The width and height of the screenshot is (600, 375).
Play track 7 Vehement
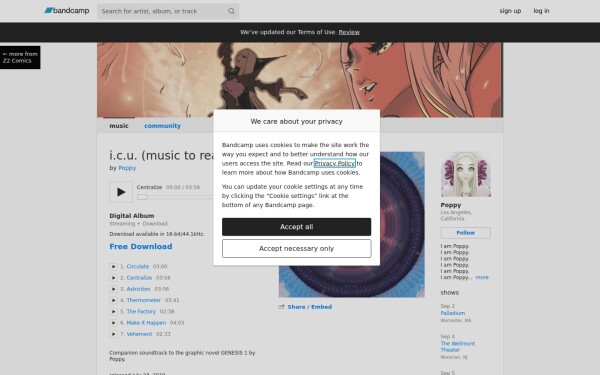click(x=114, y=334)
